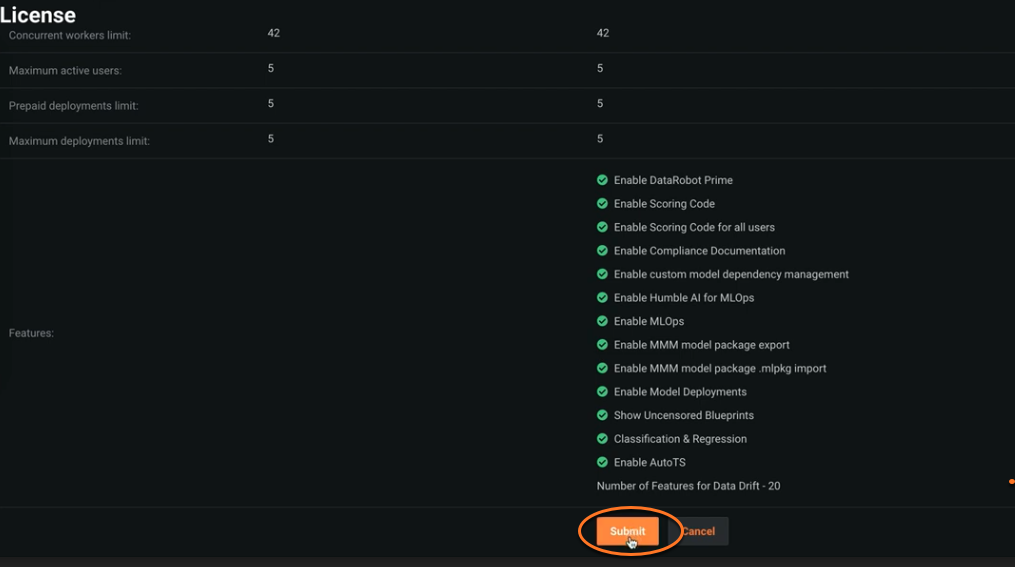1015x567 pixels.
Task: Click the Number of Features for Data Drift text
Action: coord(688,486)
